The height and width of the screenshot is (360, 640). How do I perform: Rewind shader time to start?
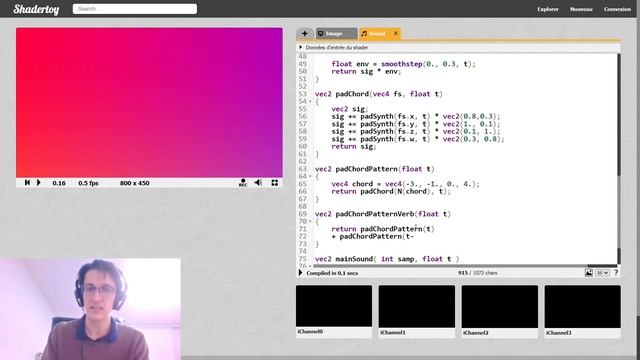tap(27, 182)
